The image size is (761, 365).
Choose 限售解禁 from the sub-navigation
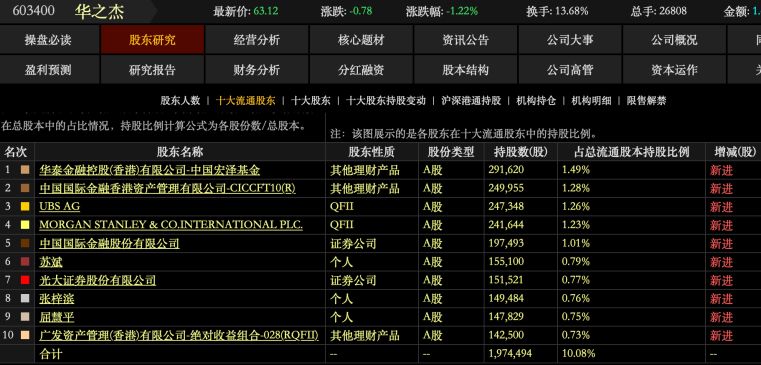pyautogui.click(x=646, y=101)
